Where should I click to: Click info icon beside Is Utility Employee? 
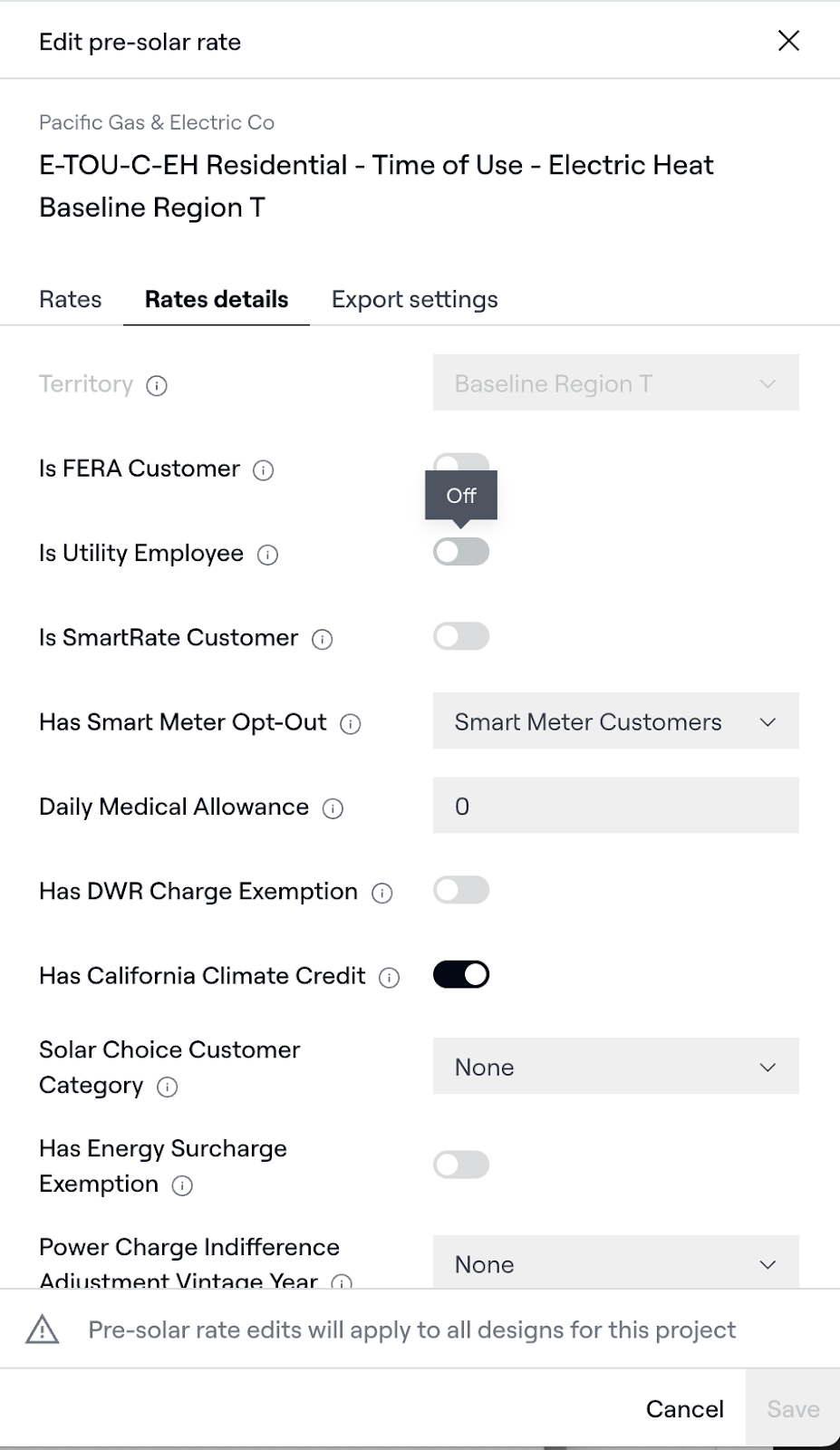tap(267, 555)
